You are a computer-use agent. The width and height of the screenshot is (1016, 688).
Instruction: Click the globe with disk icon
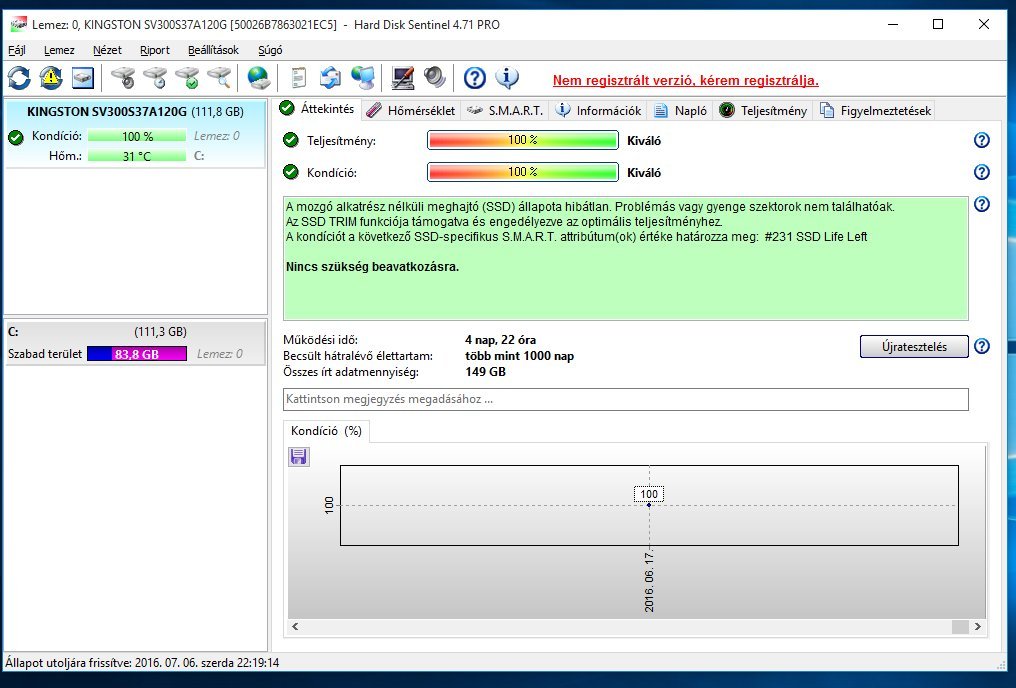(259, 78)
